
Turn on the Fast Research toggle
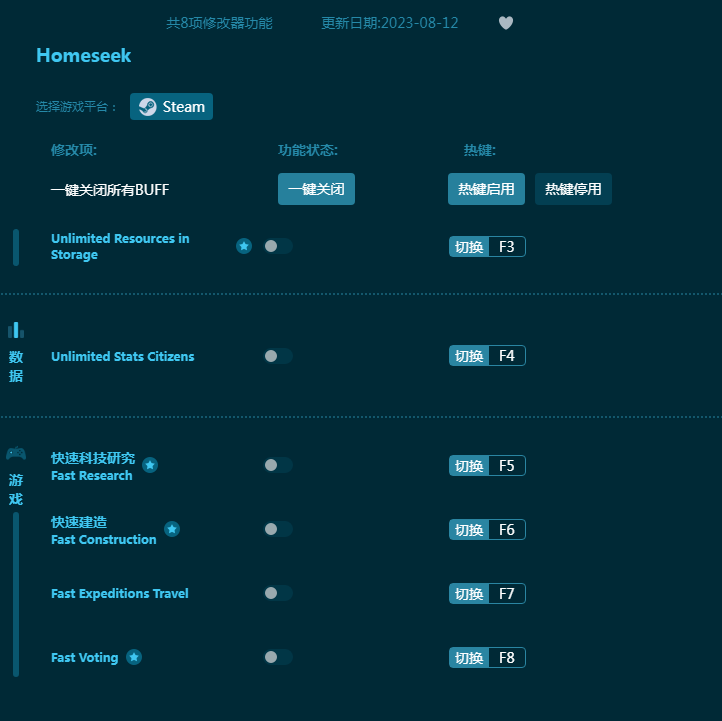pos(278,465)
